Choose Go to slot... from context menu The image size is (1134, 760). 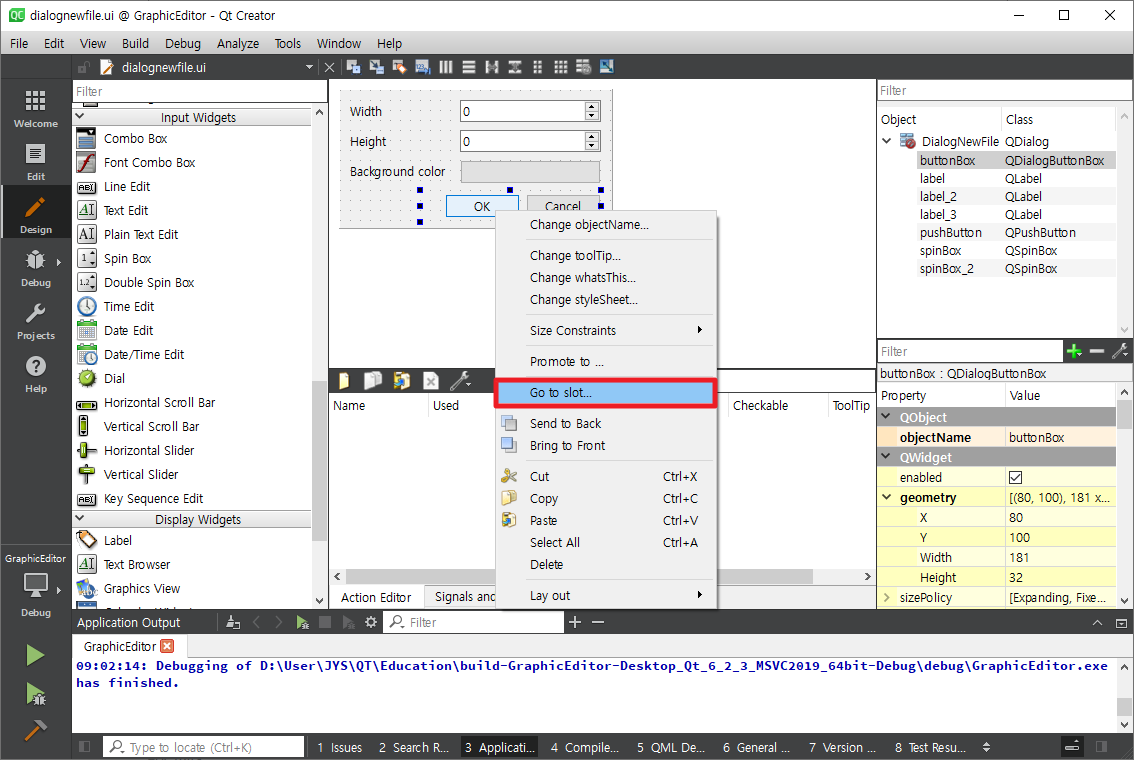(x=606, y=393)
